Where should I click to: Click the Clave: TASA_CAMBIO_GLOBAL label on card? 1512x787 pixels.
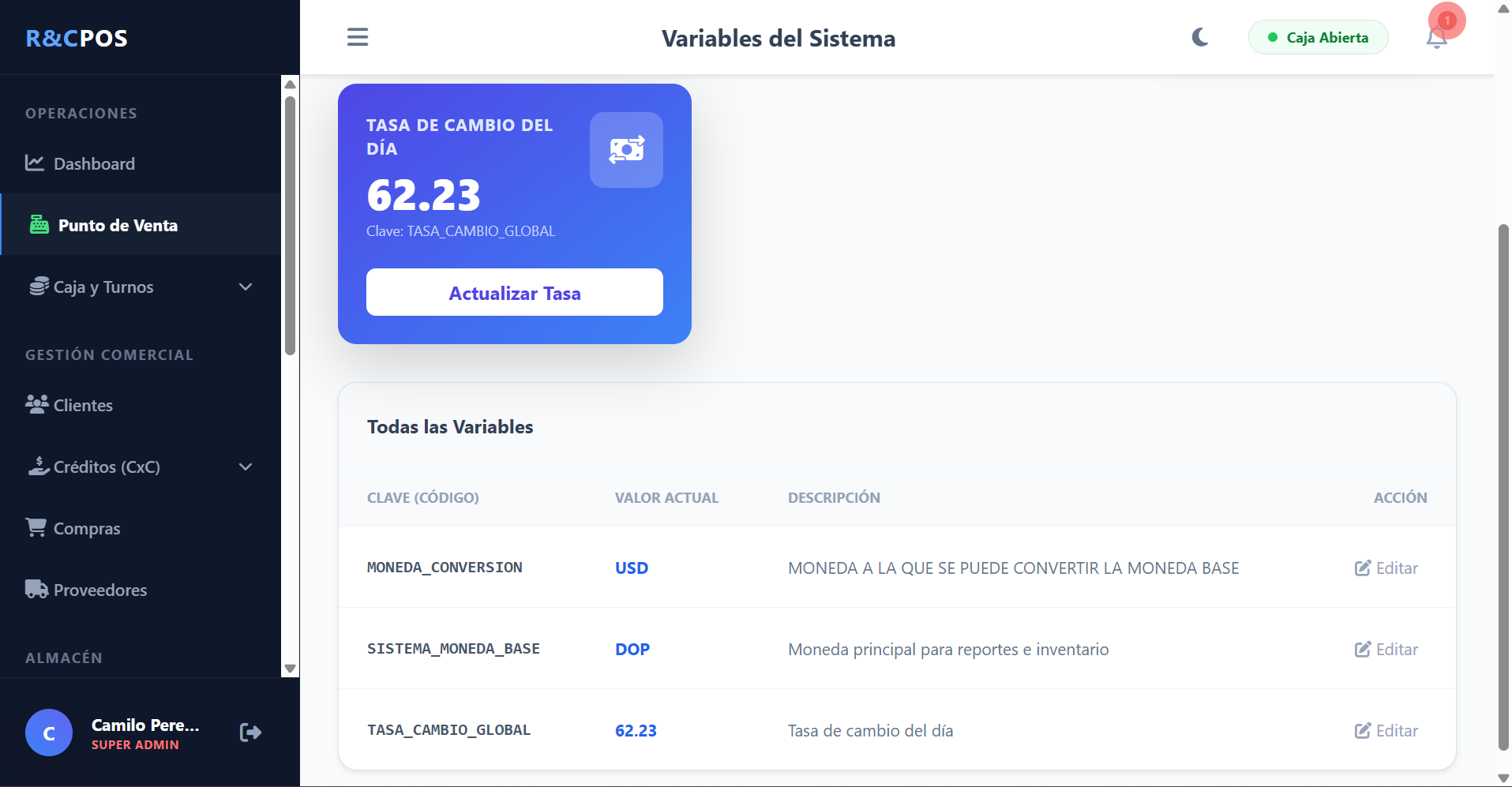click(461, 230)
